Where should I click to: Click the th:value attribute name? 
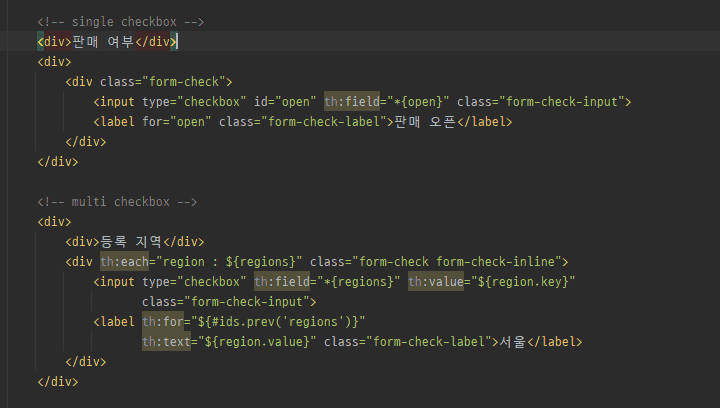(x=436, y=281)
